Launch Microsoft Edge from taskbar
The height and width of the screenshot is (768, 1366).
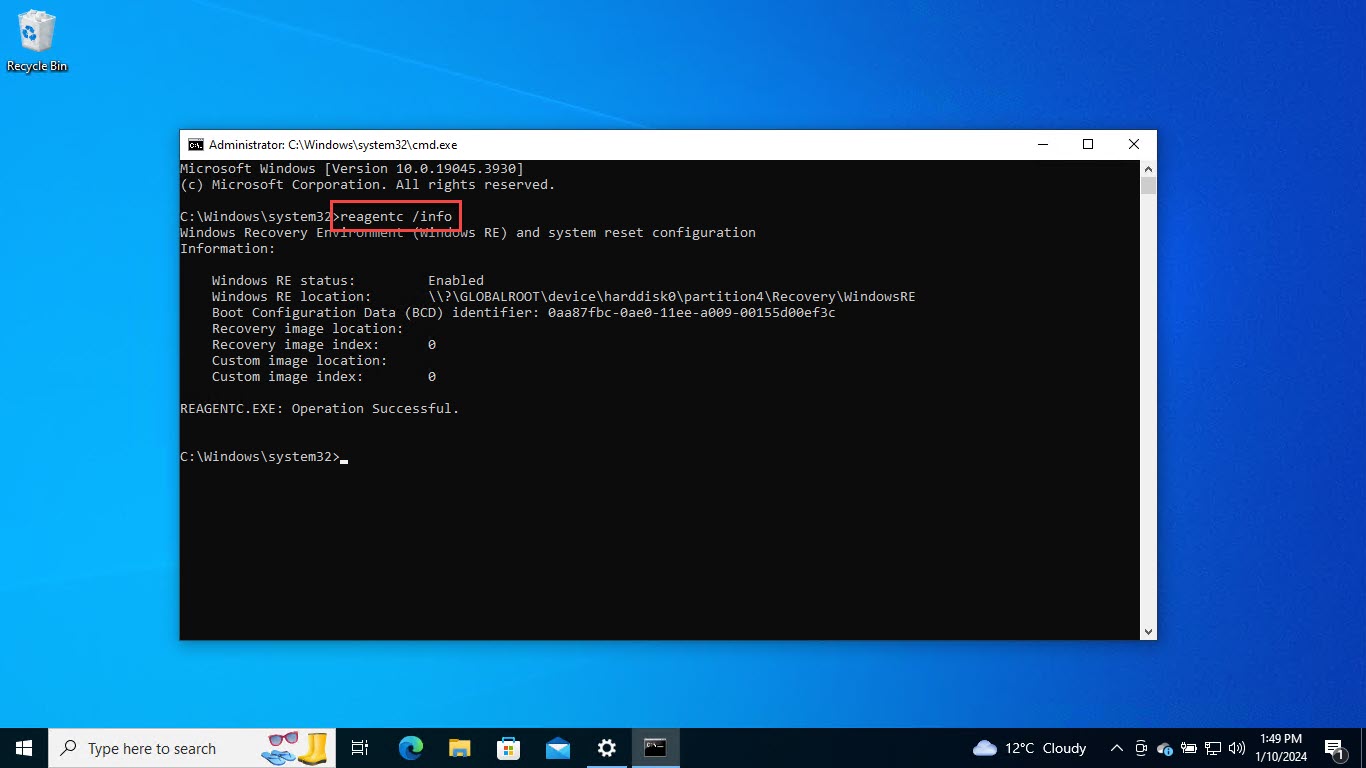click(410, 748)
